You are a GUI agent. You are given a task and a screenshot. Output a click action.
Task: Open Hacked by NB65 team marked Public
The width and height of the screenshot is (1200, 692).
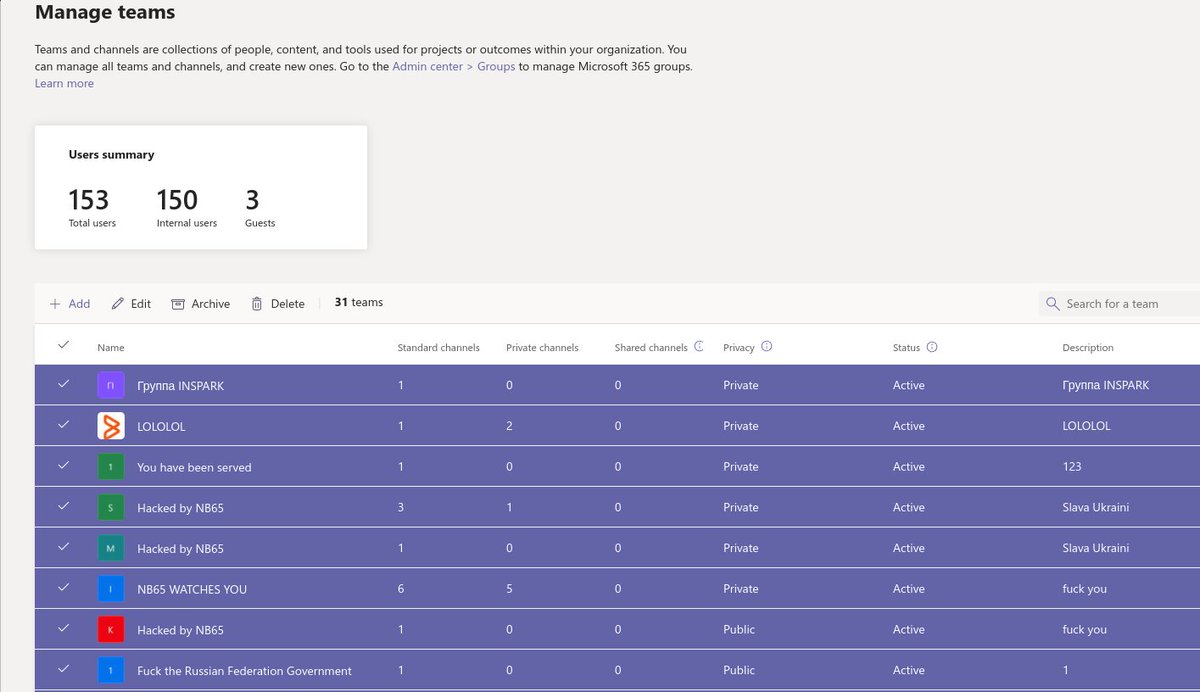pos(180,630)
